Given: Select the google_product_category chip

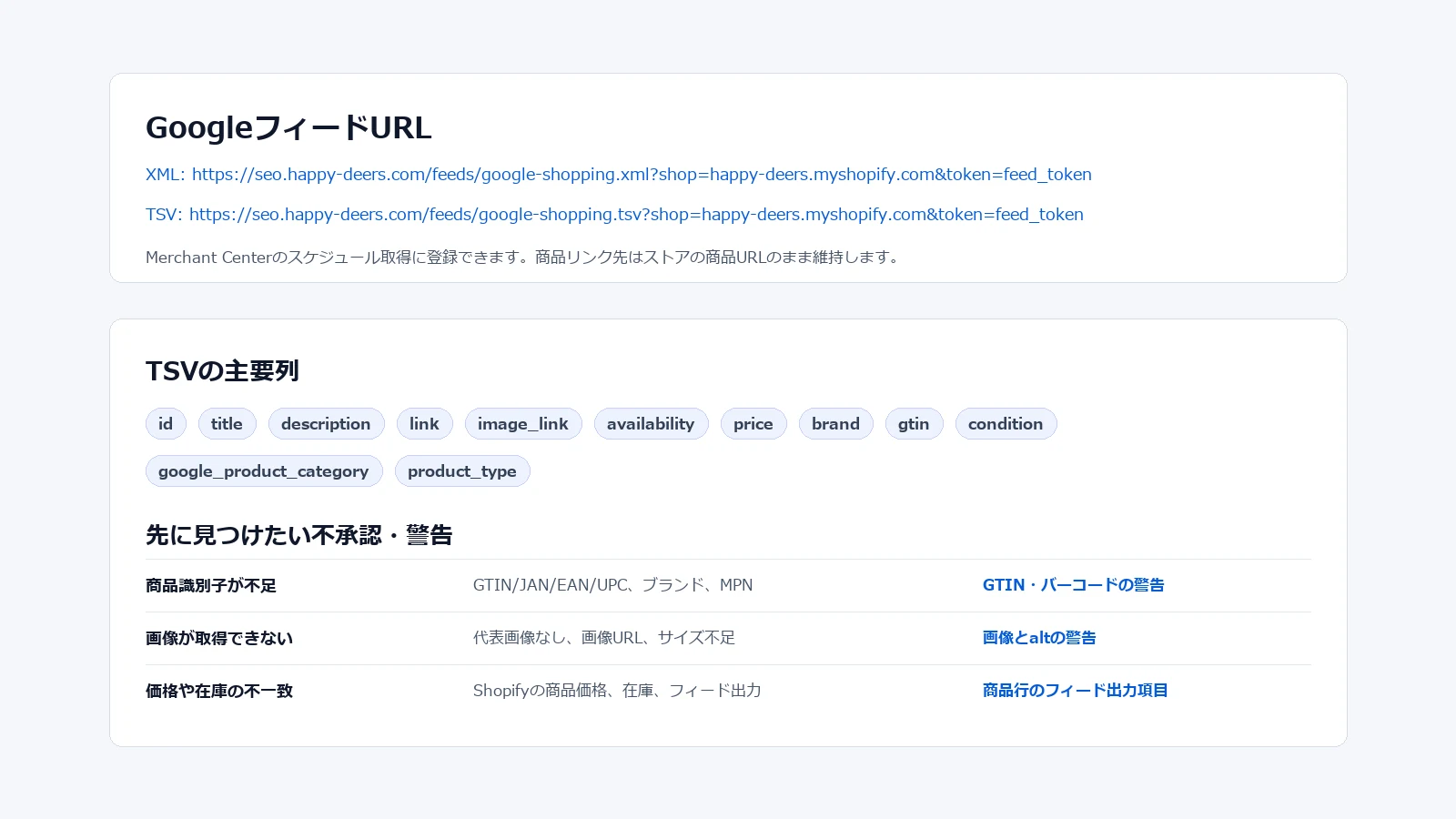Looking at the screenshot, I should (264, 471).
